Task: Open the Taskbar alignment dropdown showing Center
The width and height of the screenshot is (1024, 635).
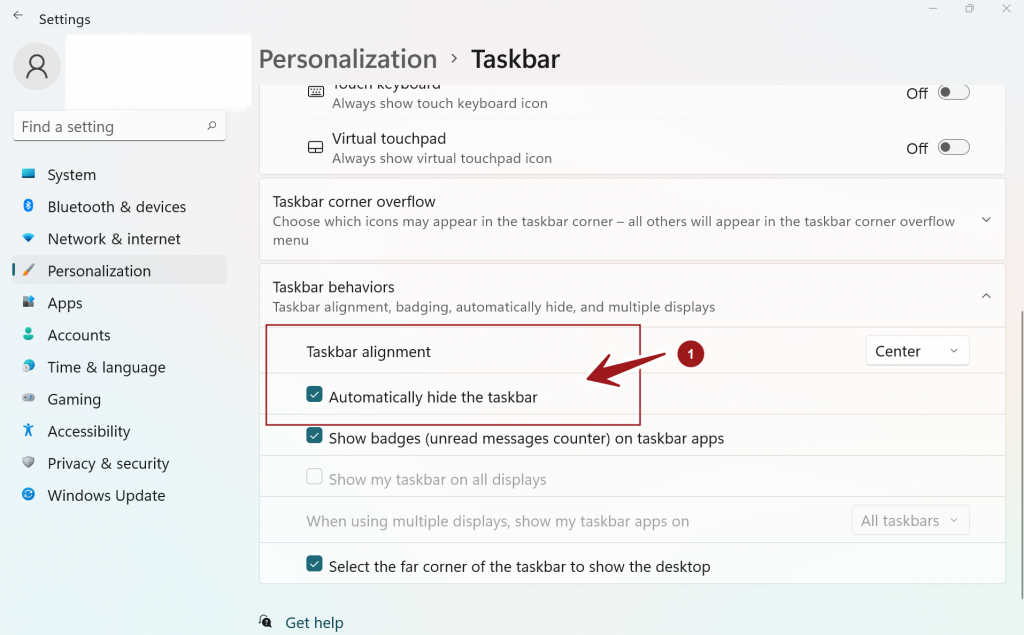Action: point(915,350)
